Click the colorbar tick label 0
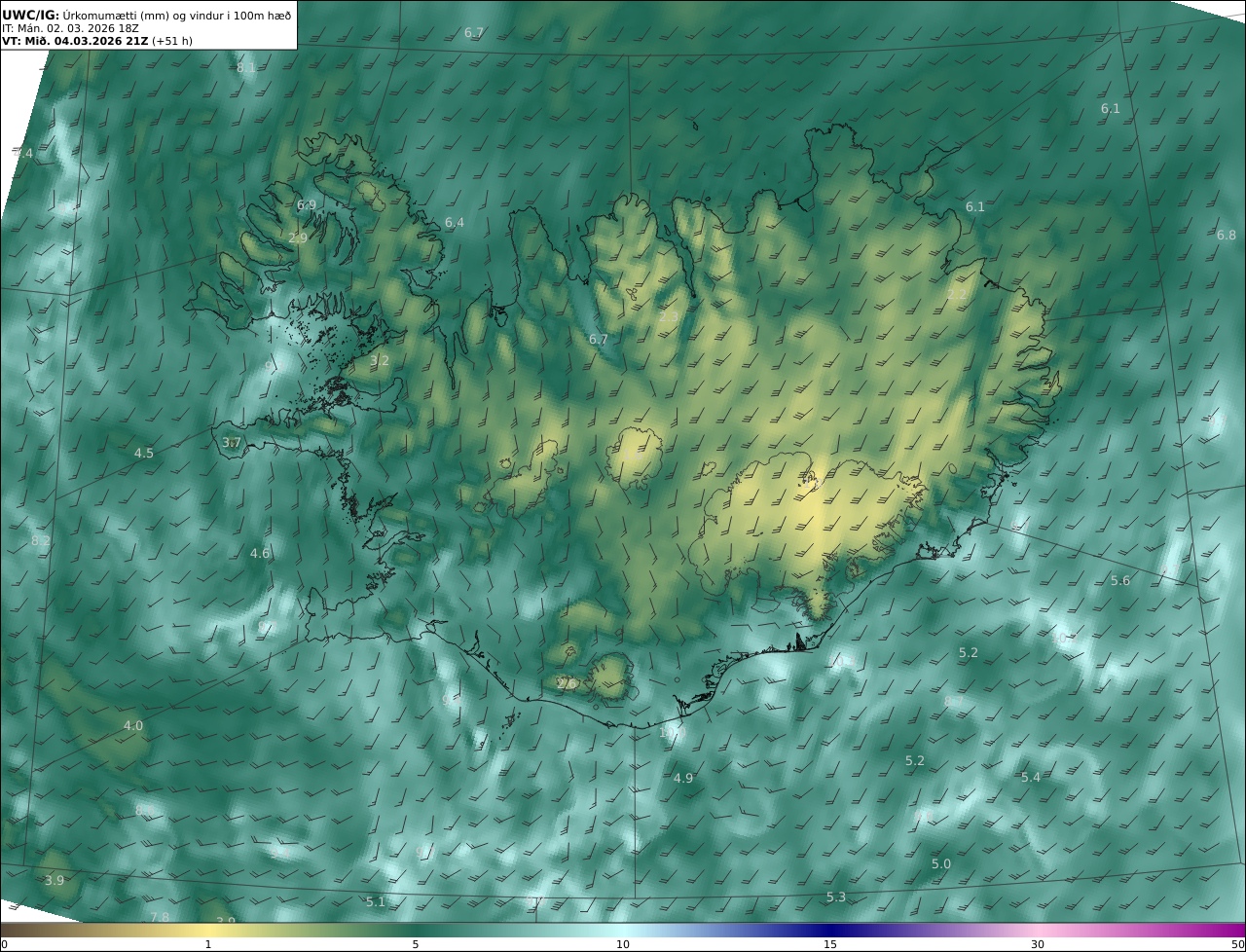 [4, 944]
